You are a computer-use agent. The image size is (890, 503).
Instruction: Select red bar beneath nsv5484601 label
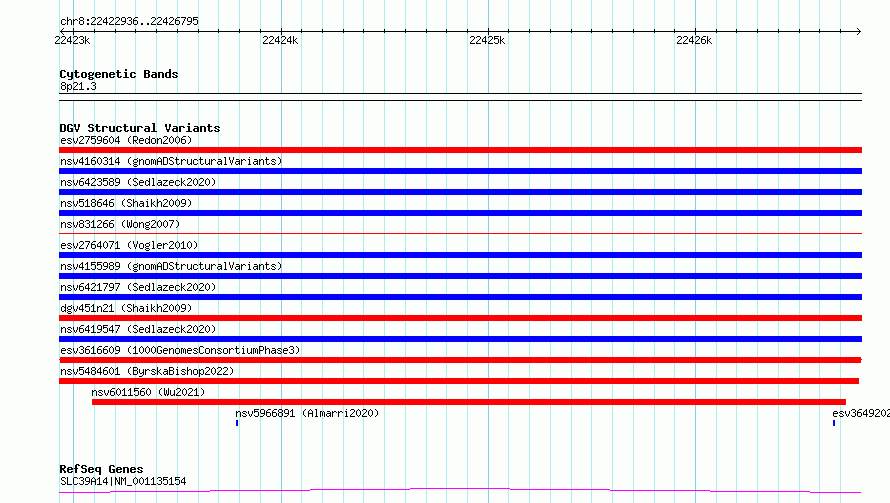[x=459, y=381]
